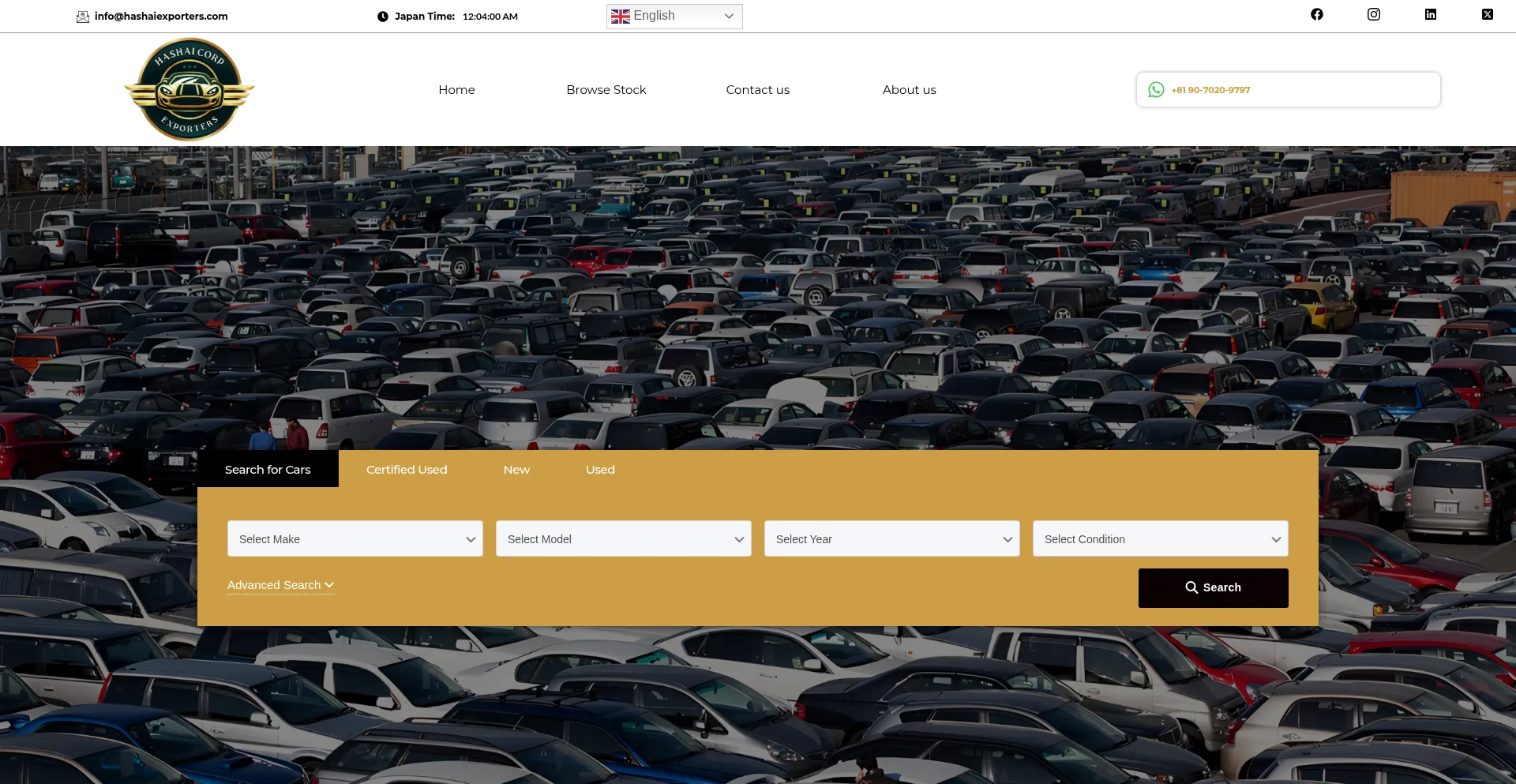
Task: Switch to the New cars tab
Action: point(516,470)
